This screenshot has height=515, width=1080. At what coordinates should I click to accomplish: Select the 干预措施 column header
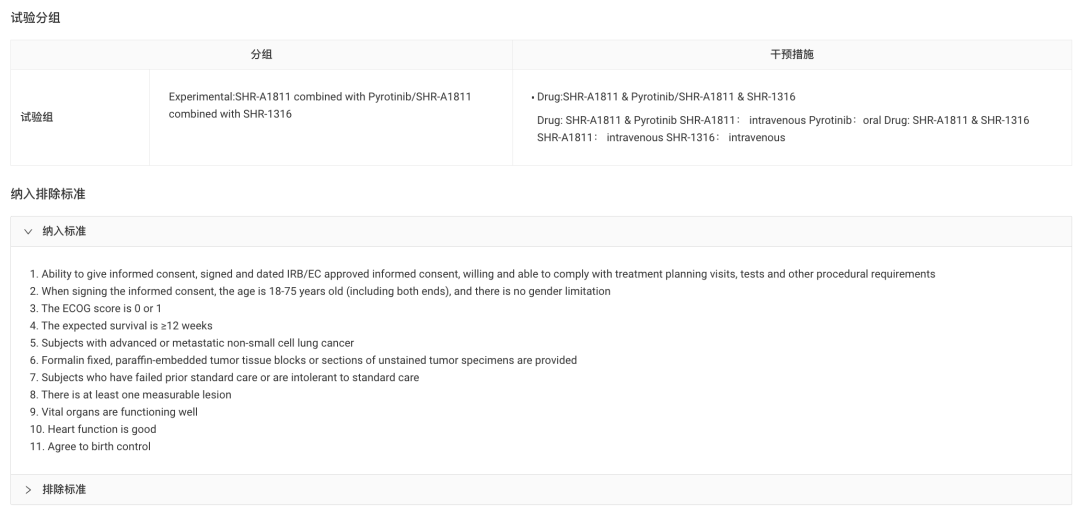coord(791,54)
